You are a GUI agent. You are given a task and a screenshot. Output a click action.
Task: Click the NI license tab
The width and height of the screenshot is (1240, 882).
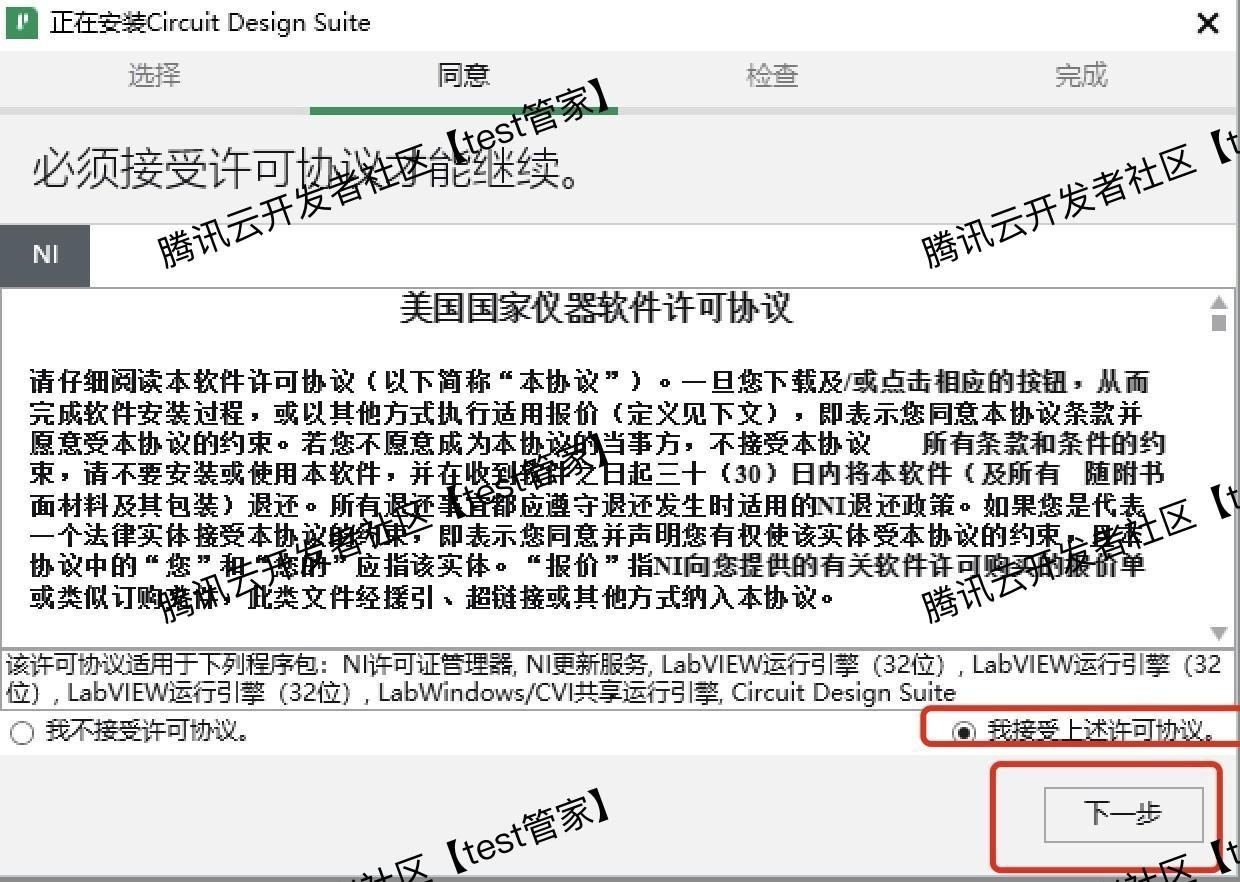[45, 254]
